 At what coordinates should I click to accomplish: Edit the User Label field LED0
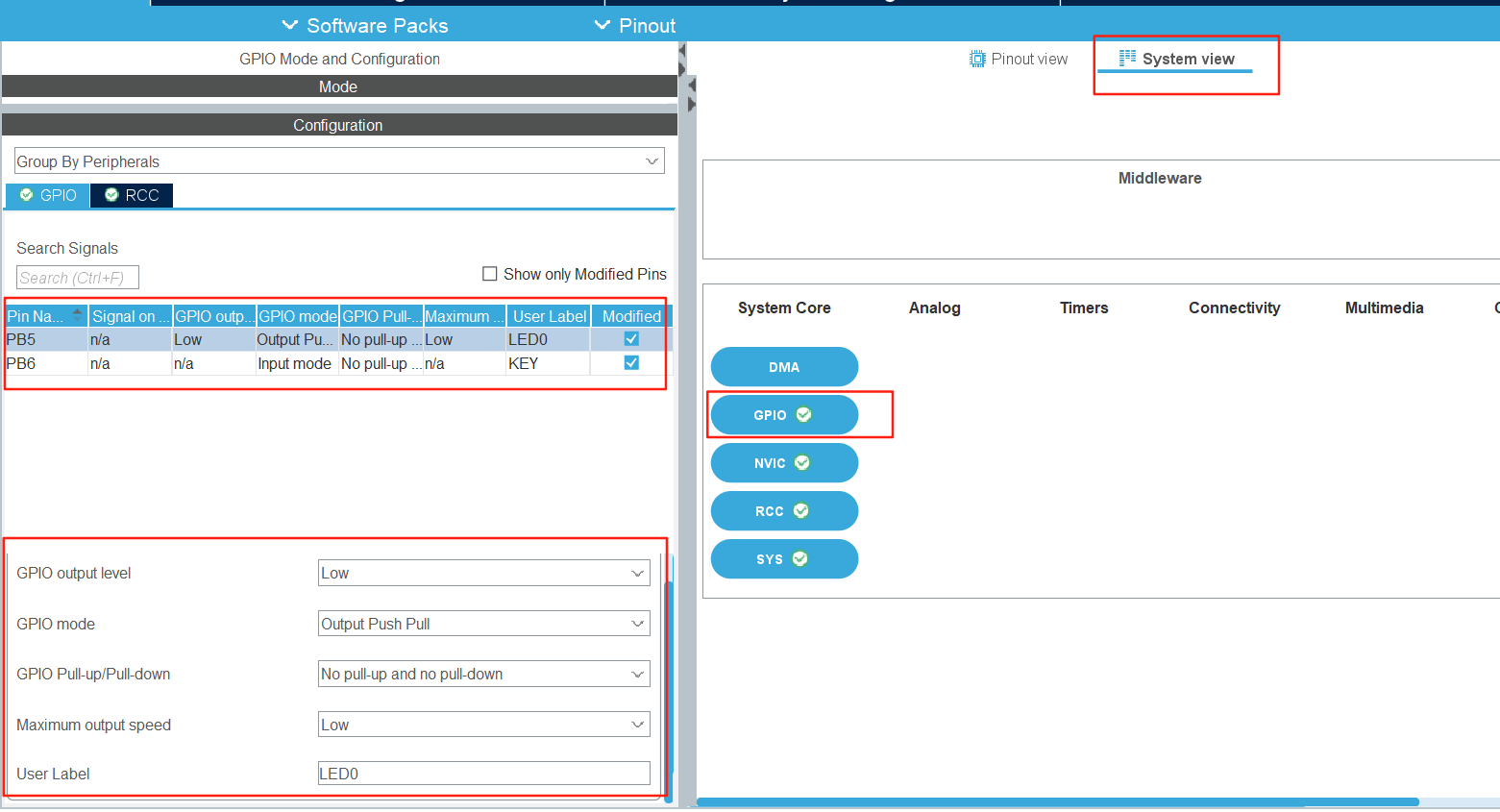(x=484, y=774)
